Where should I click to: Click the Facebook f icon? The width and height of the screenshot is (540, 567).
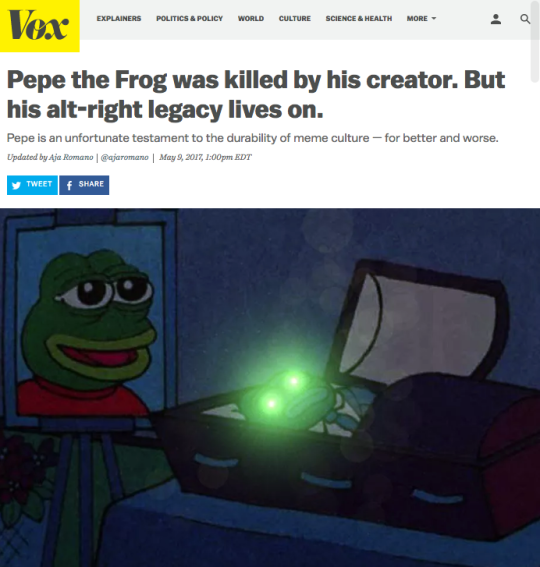pyautogui.click(x=69, y=186)
